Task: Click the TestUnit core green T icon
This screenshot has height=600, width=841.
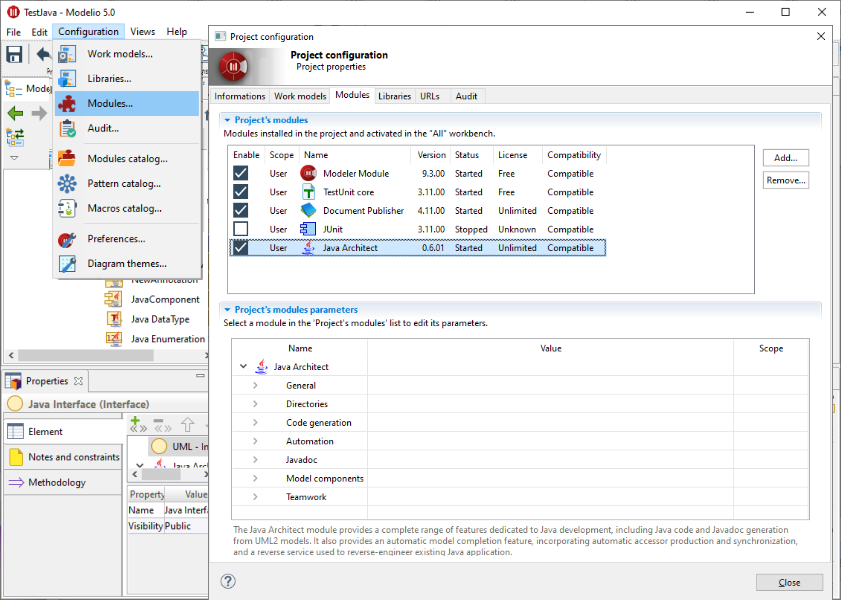Action: (x=308, y=192)
